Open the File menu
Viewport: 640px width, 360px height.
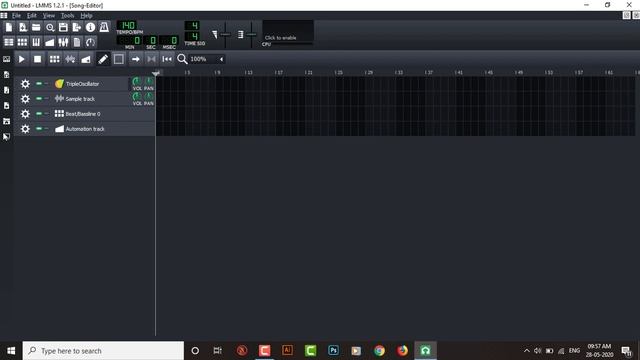(x=16, y=16)
